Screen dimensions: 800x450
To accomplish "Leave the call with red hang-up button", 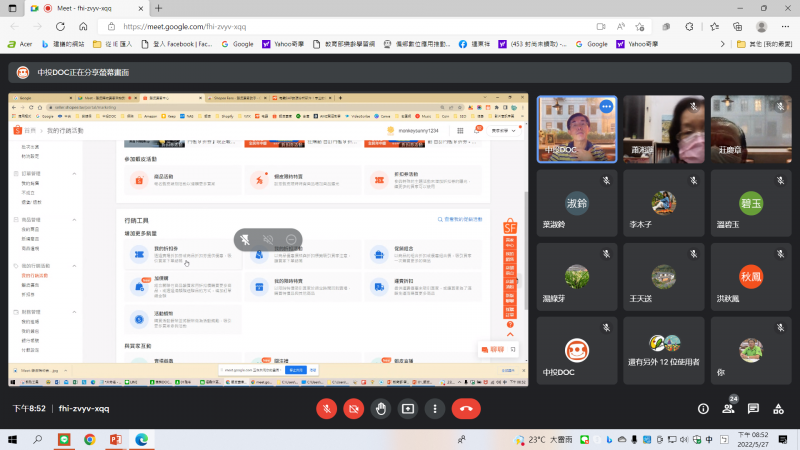I will point(466,409).
